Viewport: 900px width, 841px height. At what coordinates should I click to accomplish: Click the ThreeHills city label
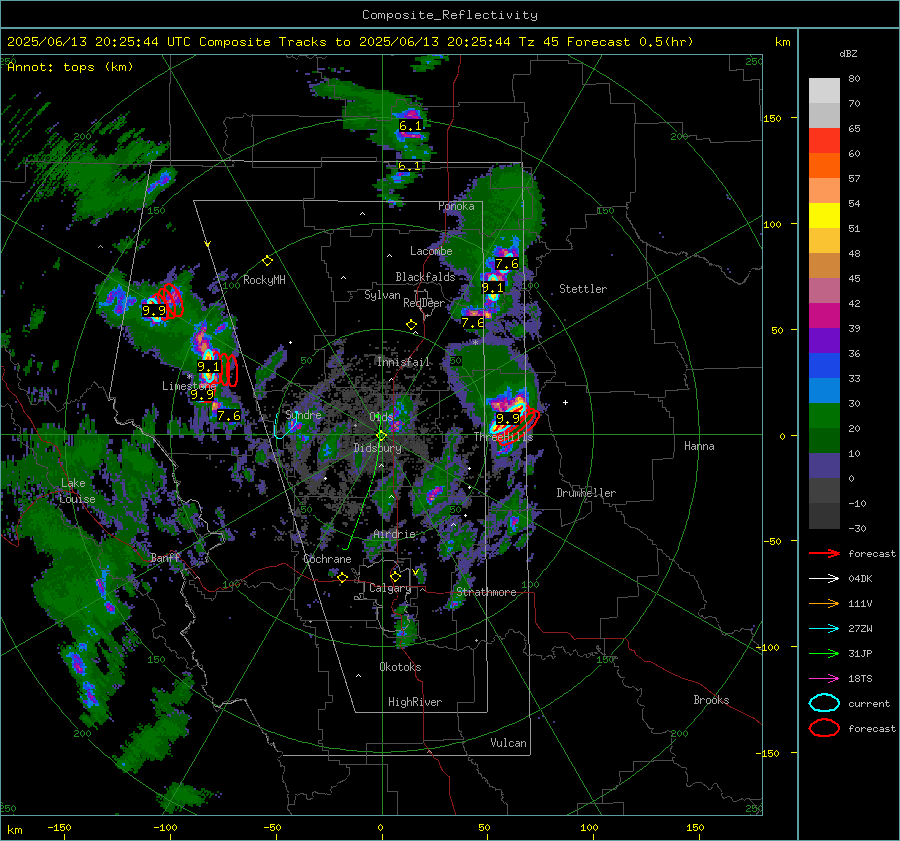click(503, 437)
